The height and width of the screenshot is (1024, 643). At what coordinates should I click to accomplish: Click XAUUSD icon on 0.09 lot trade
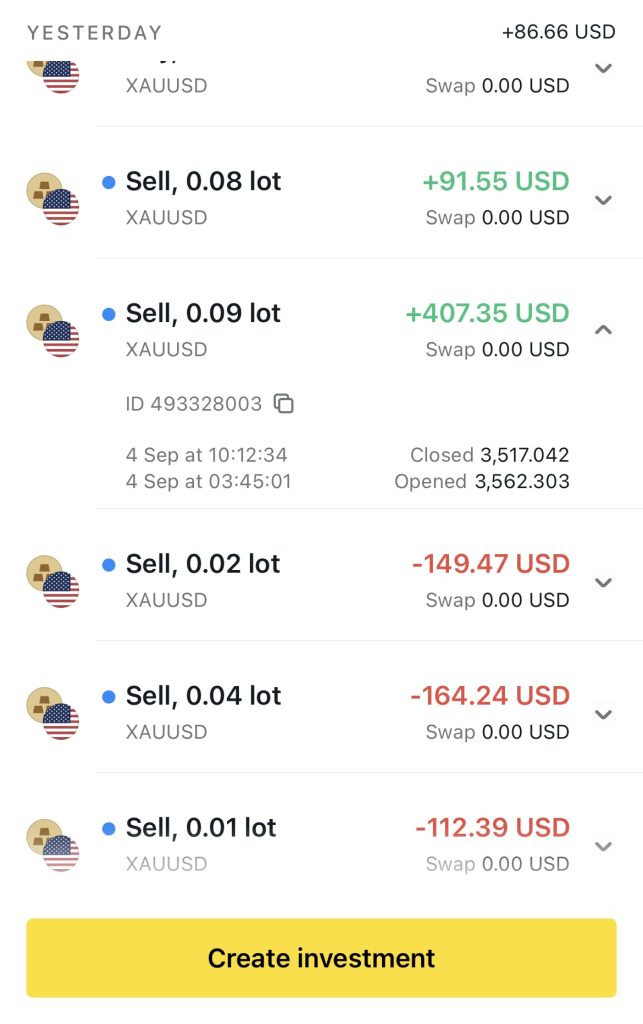52,330
